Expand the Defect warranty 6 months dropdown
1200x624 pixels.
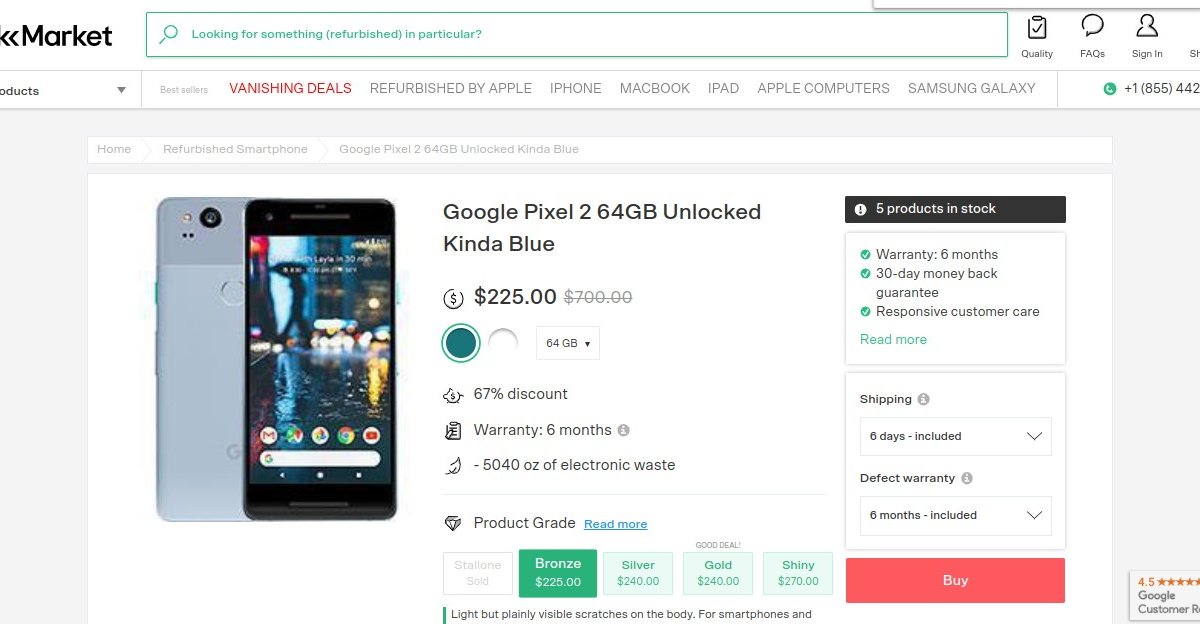pos(955,515)
